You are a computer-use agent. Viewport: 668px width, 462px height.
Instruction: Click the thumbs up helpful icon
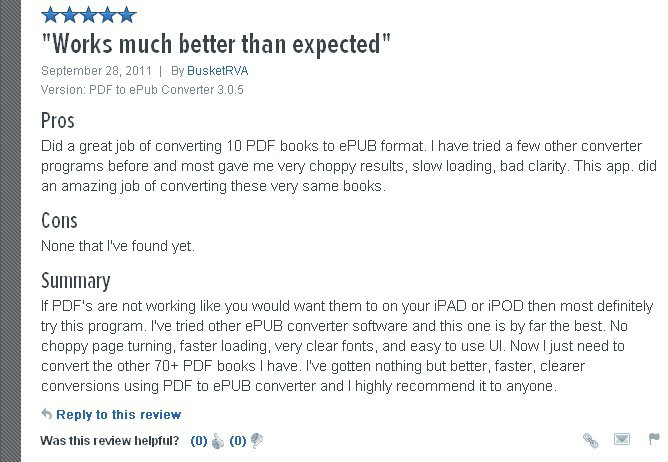click(x=218, y=441)
